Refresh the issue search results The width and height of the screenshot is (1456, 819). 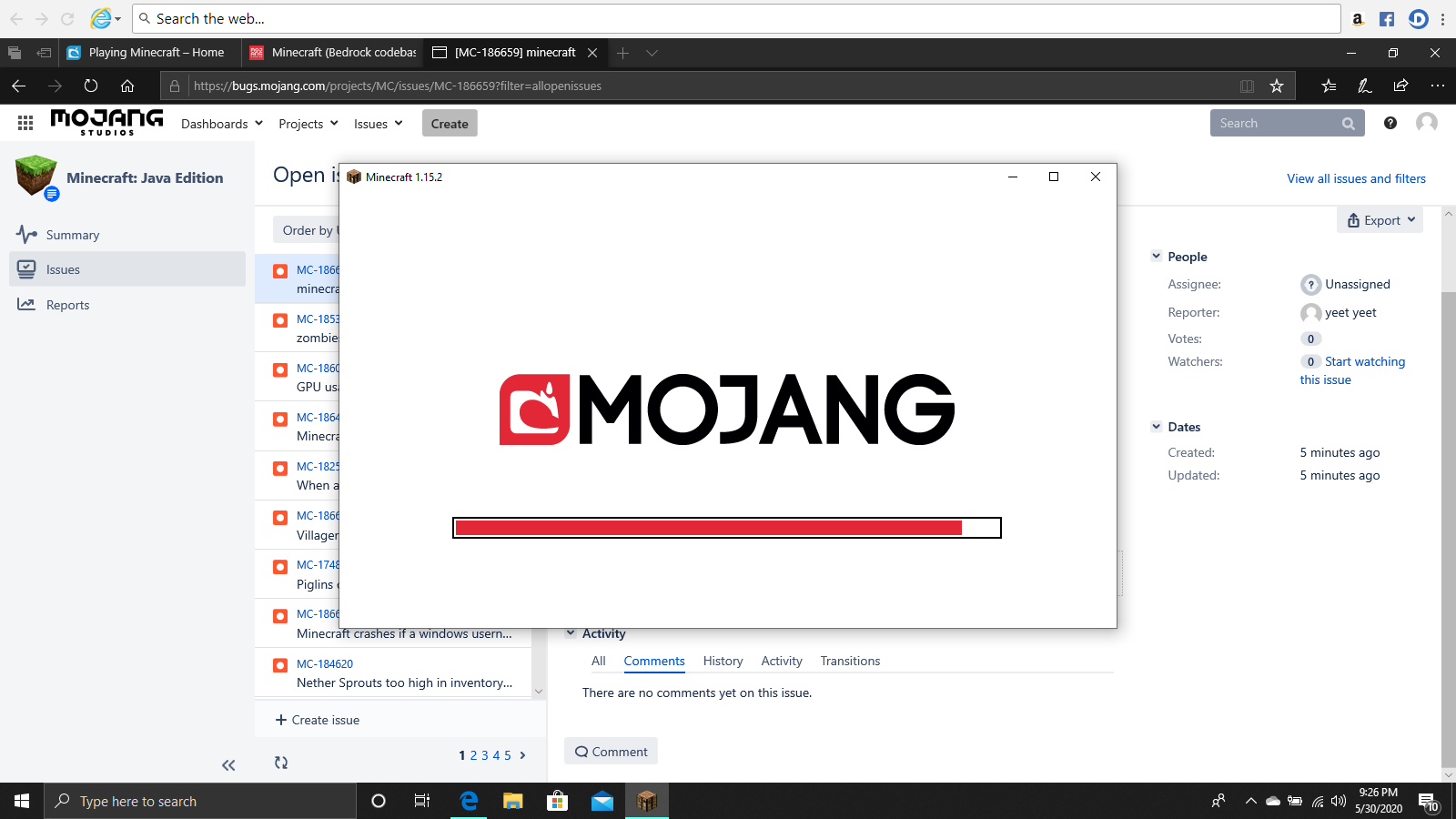(281, 763)
